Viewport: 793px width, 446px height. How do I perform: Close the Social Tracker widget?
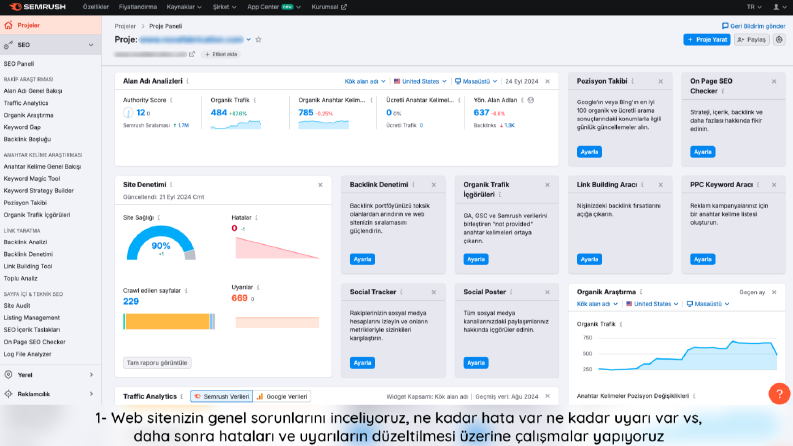433,292
